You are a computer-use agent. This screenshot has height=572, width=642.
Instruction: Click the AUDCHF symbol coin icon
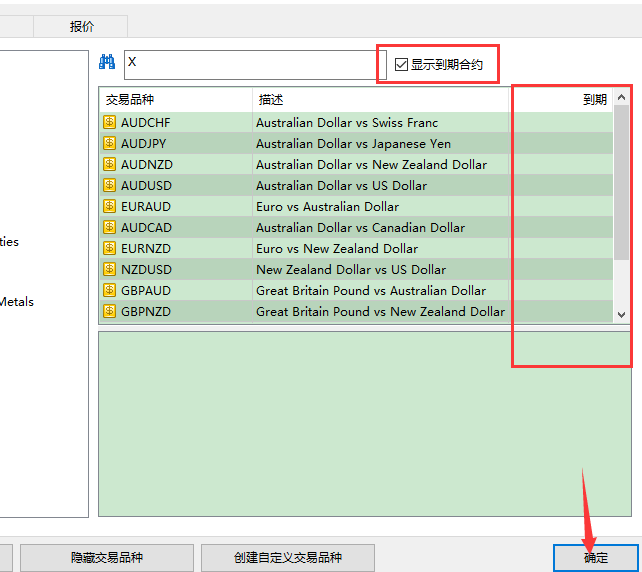point(109,123)
